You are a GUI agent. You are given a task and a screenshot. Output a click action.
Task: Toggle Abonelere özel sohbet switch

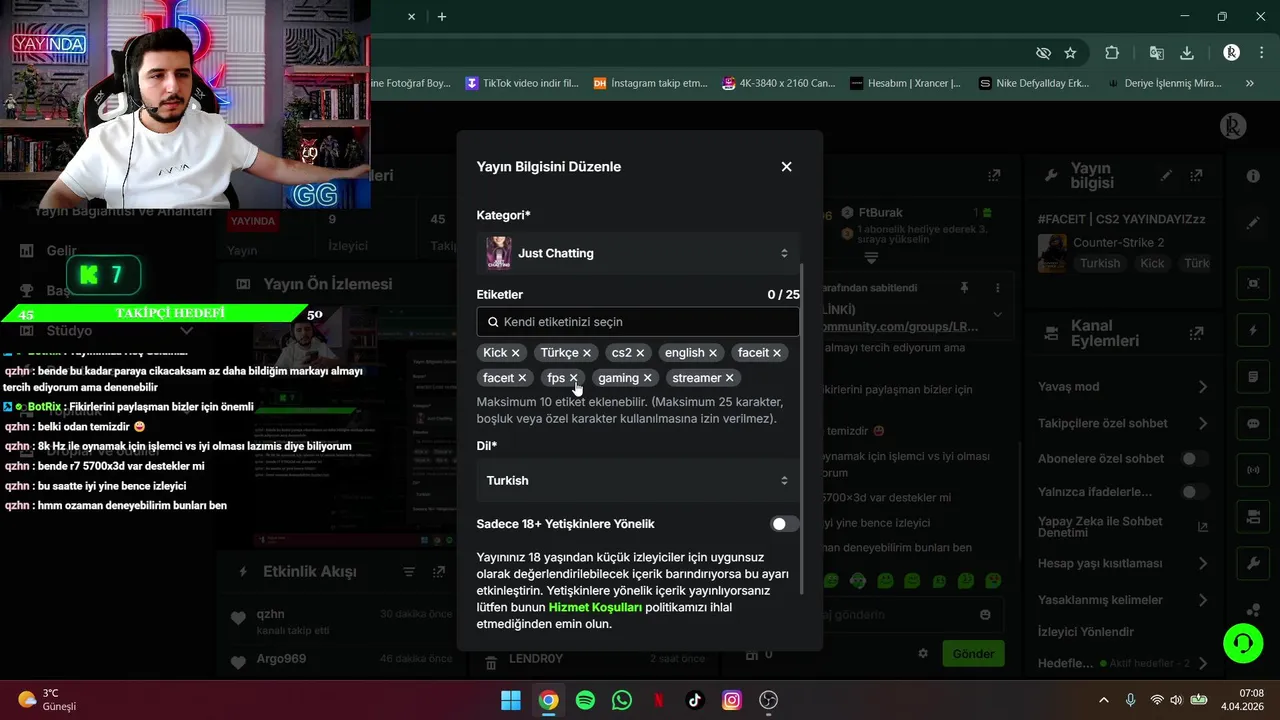tap(1194, 459)
